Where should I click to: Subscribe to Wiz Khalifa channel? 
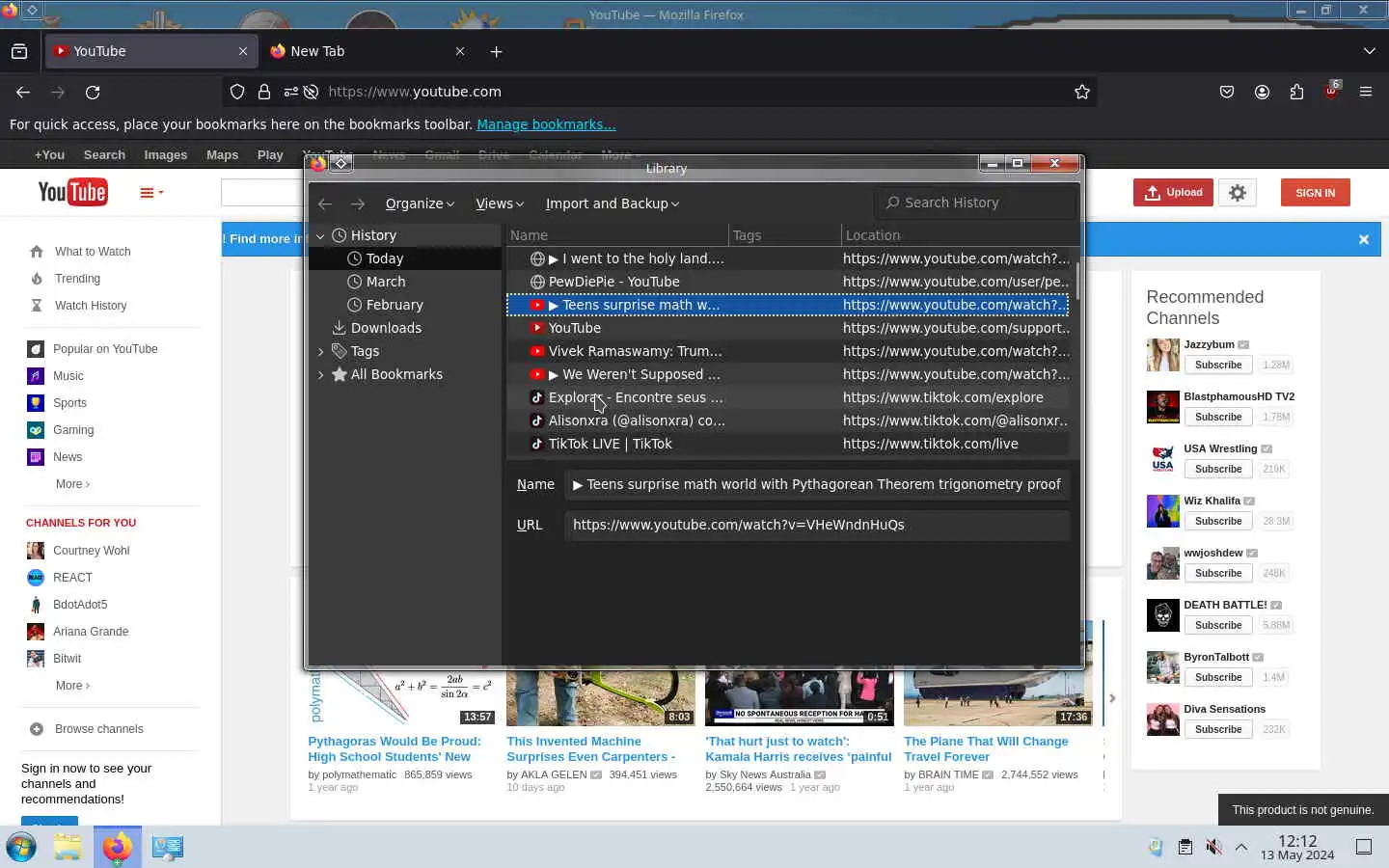click(1218, 521)
